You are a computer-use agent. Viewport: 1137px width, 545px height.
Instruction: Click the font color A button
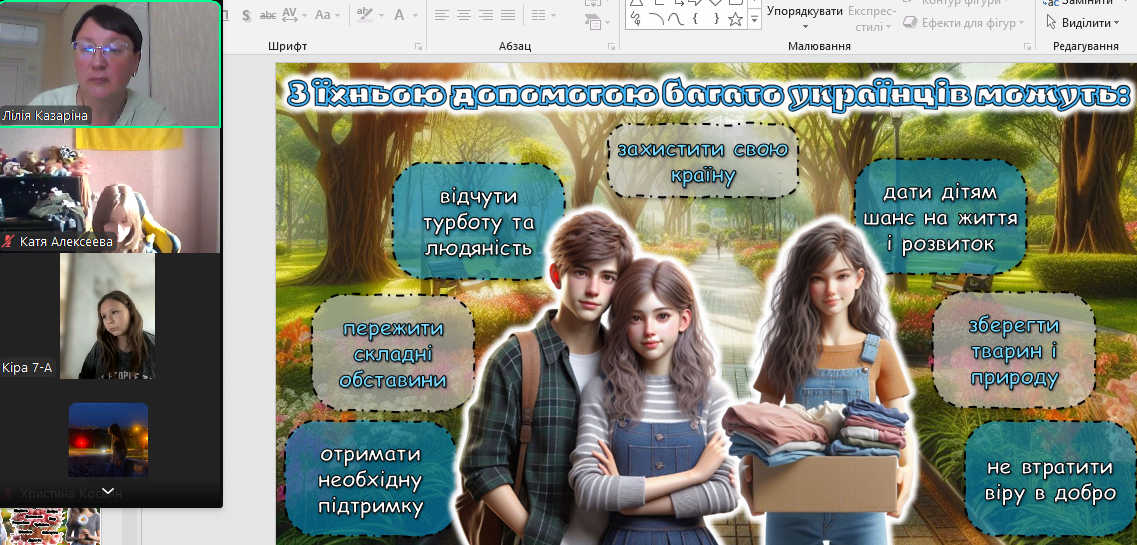click(x=400, y=15)
